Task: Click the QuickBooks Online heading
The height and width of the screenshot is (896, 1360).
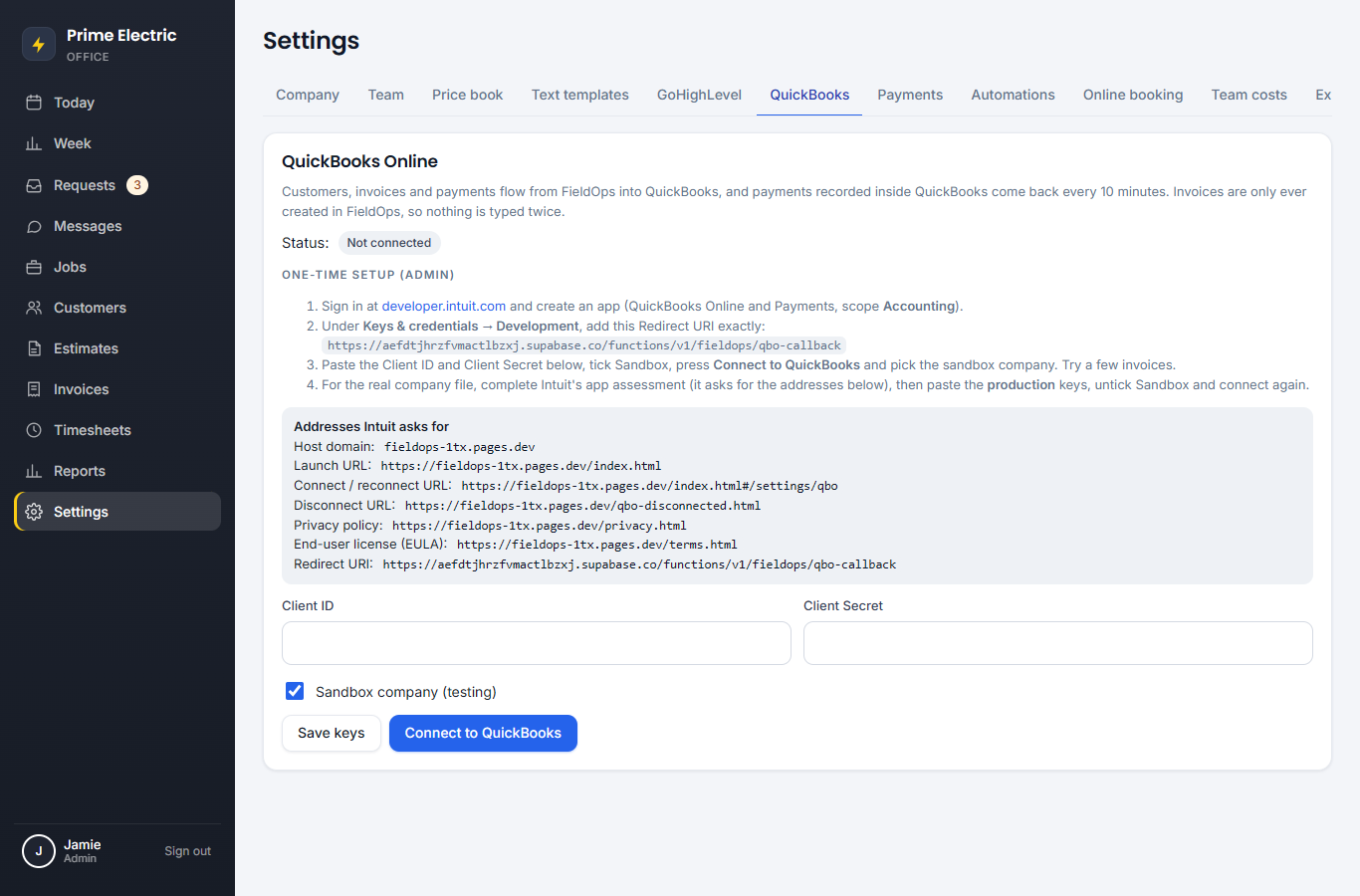Action: 359,161
